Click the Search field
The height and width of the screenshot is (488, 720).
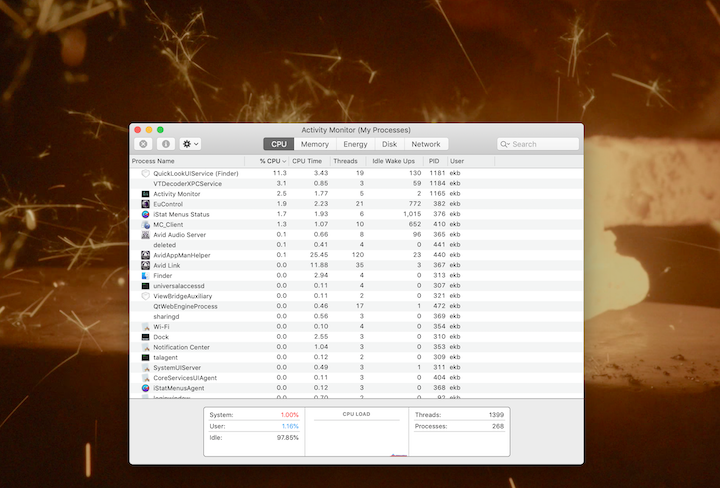click(538, 144)
